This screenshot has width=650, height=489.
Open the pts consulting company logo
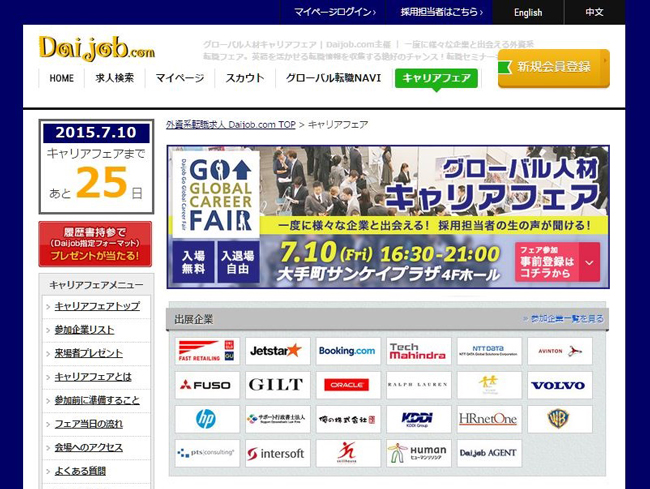click(207, 453)
